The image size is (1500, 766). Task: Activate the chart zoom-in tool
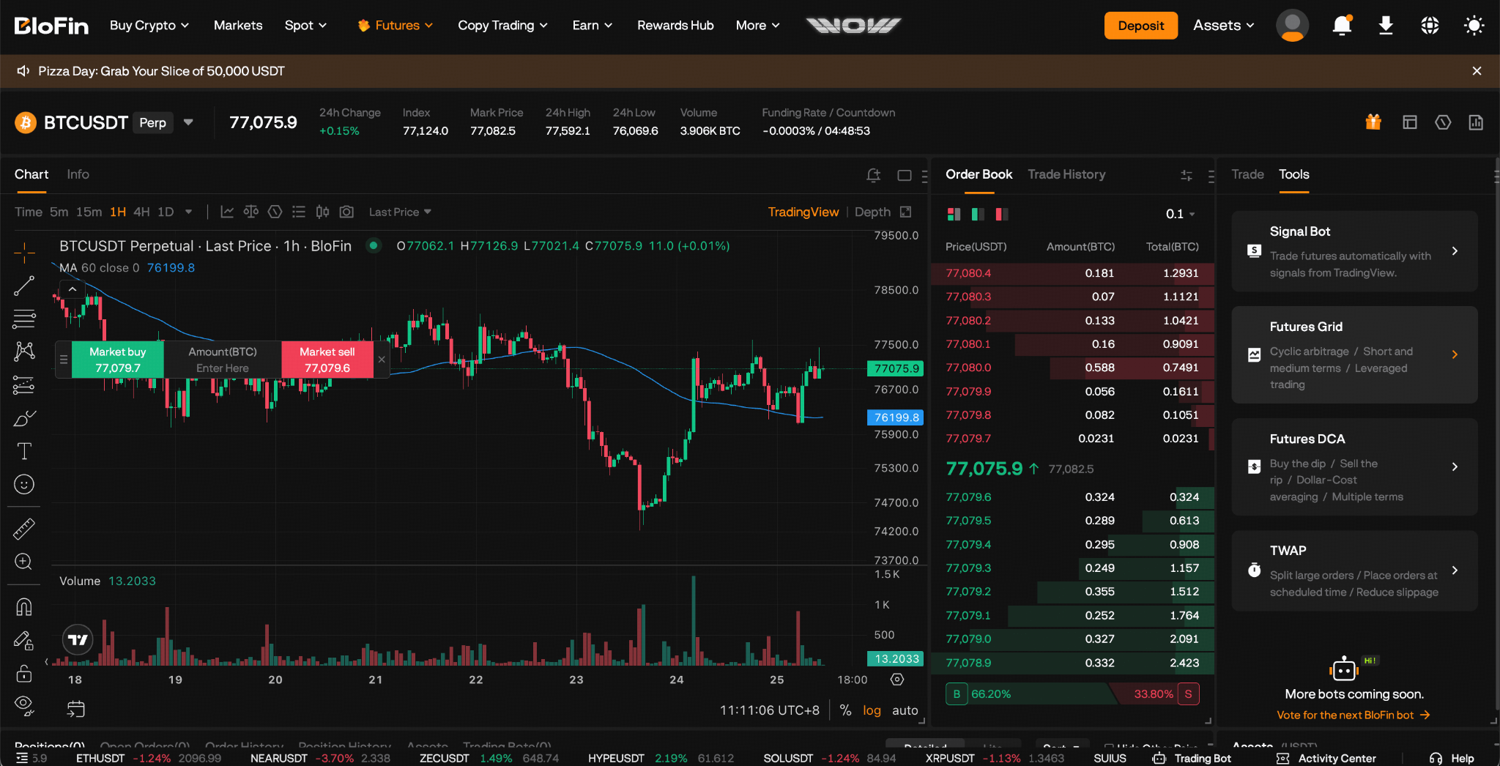pyautogui.click(x=24, y=562)
